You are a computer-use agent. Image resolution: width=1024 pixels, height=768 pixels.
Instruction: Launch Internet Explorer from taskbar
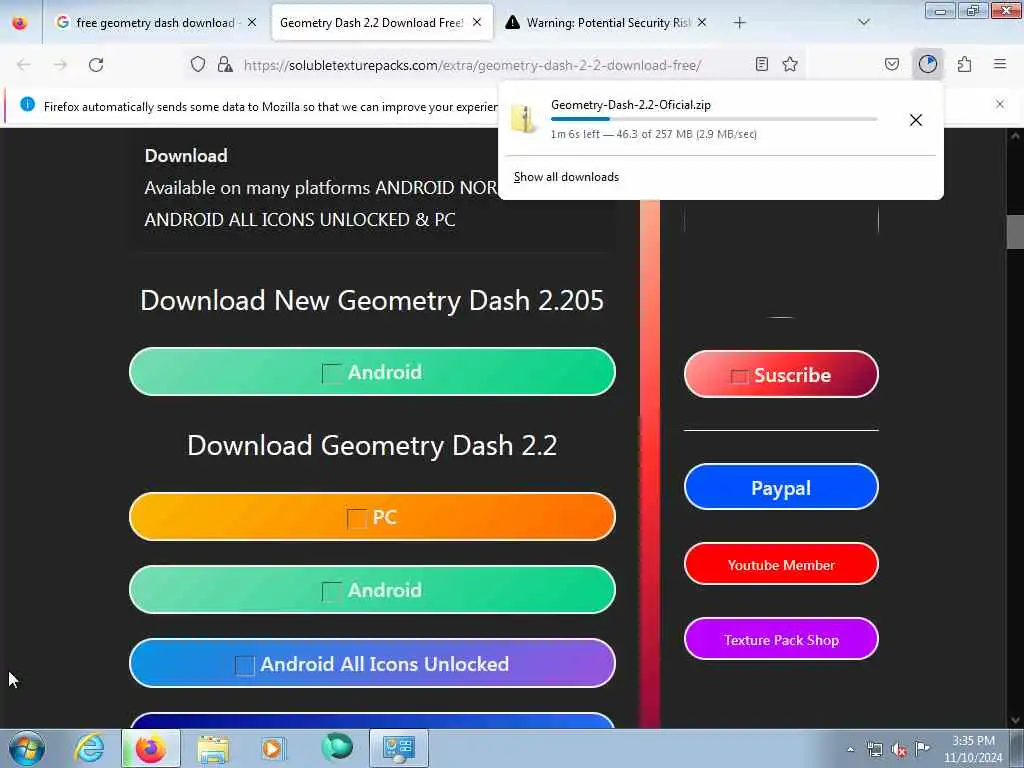pos(89,748)
